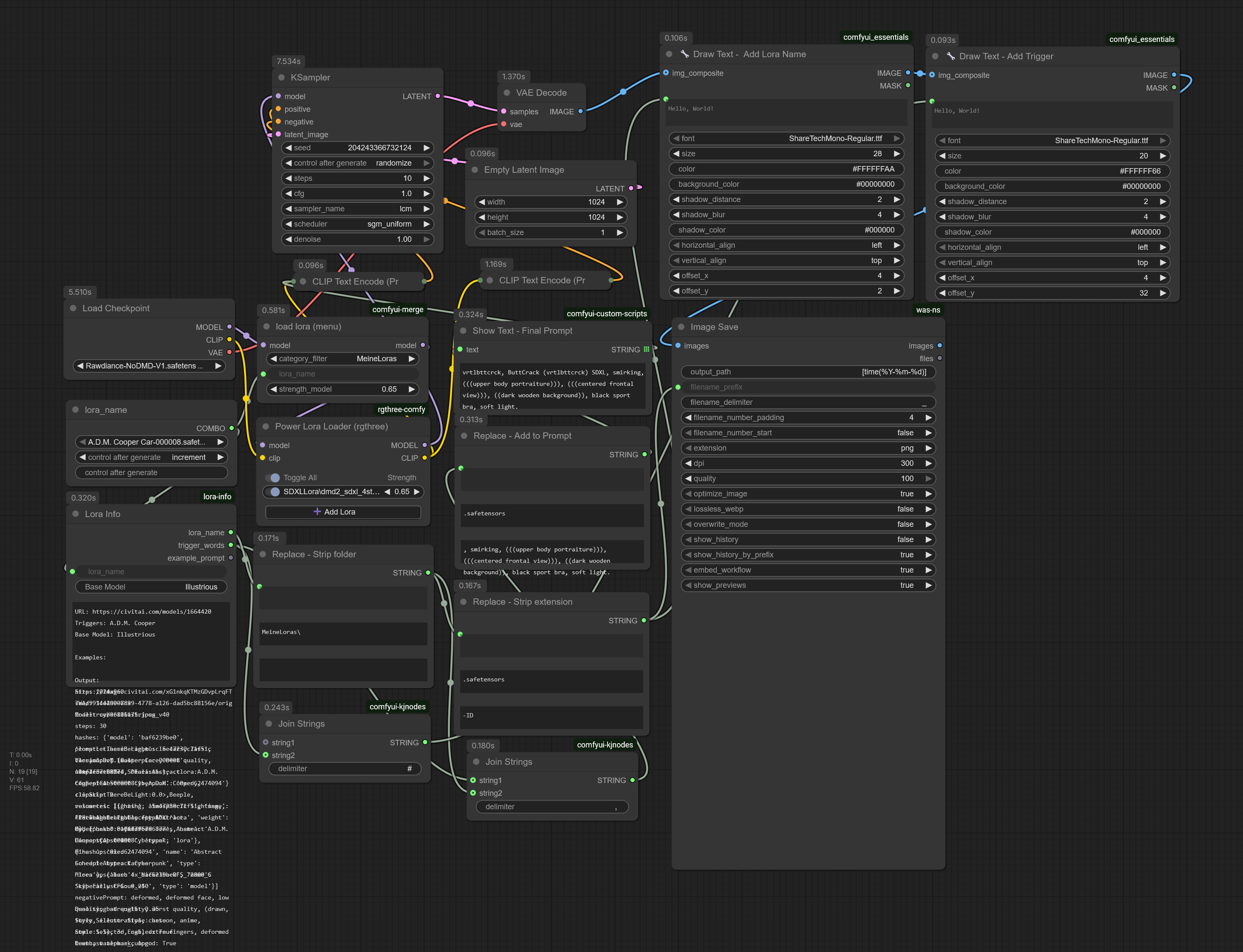1243x952 pixels.
Task: Collapse the KSampler node using its dot
Action: click(x=281, y=77)
